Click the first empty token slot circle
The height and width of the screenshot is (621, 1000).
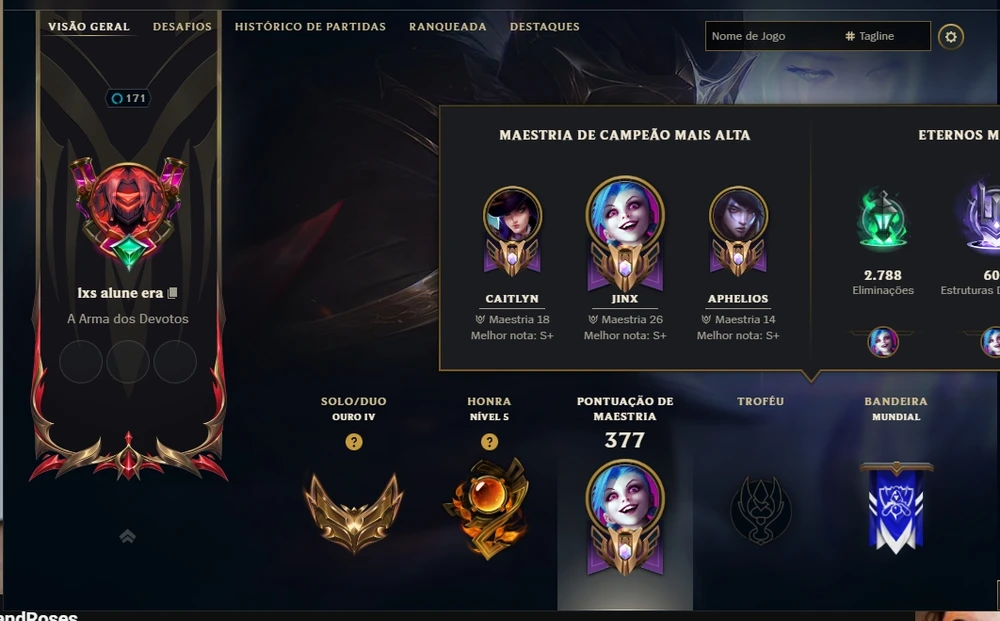pyautogui.click(x=81, y=362)
